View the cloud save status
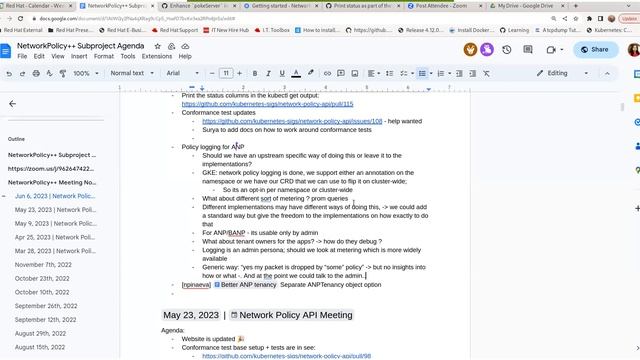 click(185, 46)
